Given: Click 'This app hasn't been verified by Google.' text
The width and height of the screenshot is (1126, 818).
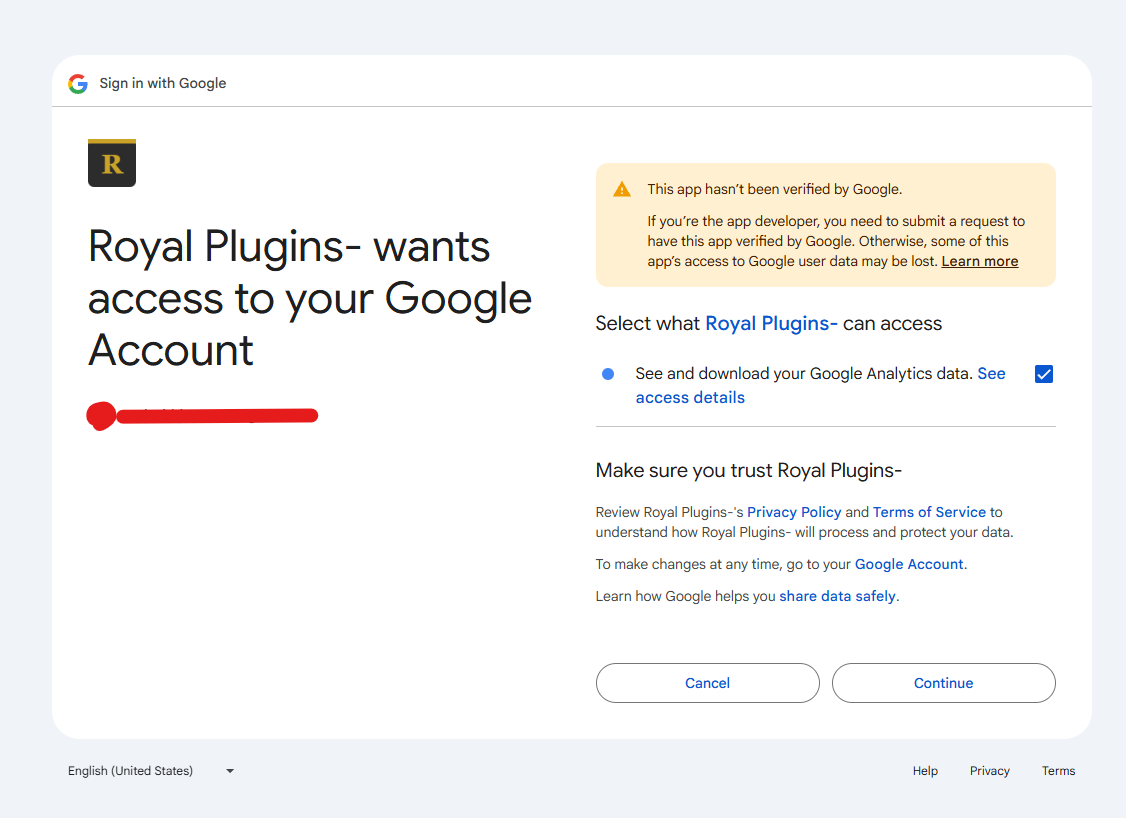Looking at the screenshot, I should click(x=774, y=190).
